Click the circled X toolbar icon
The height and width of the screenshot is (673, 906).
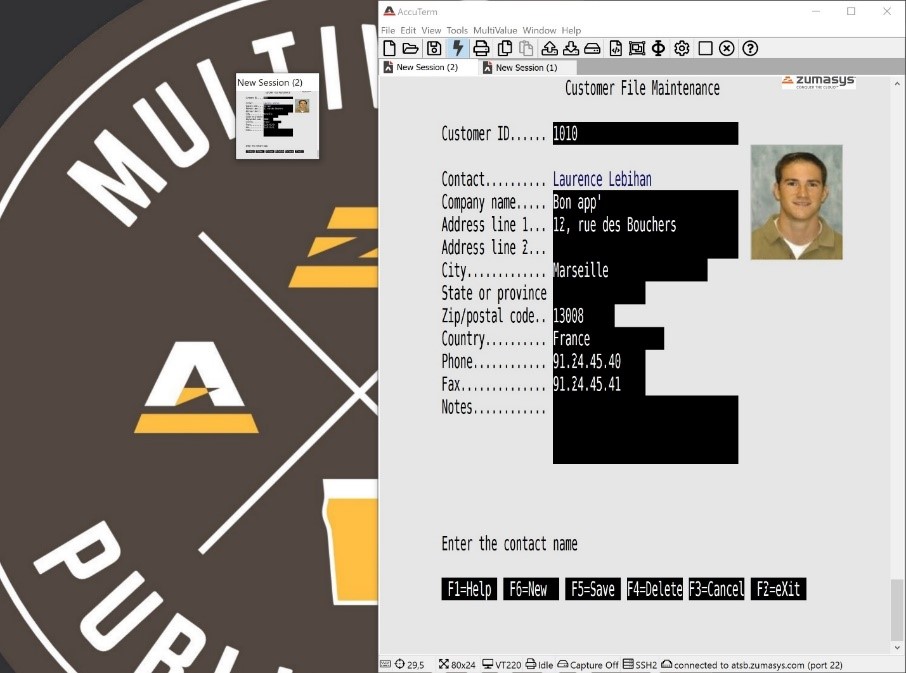(727, 49)
